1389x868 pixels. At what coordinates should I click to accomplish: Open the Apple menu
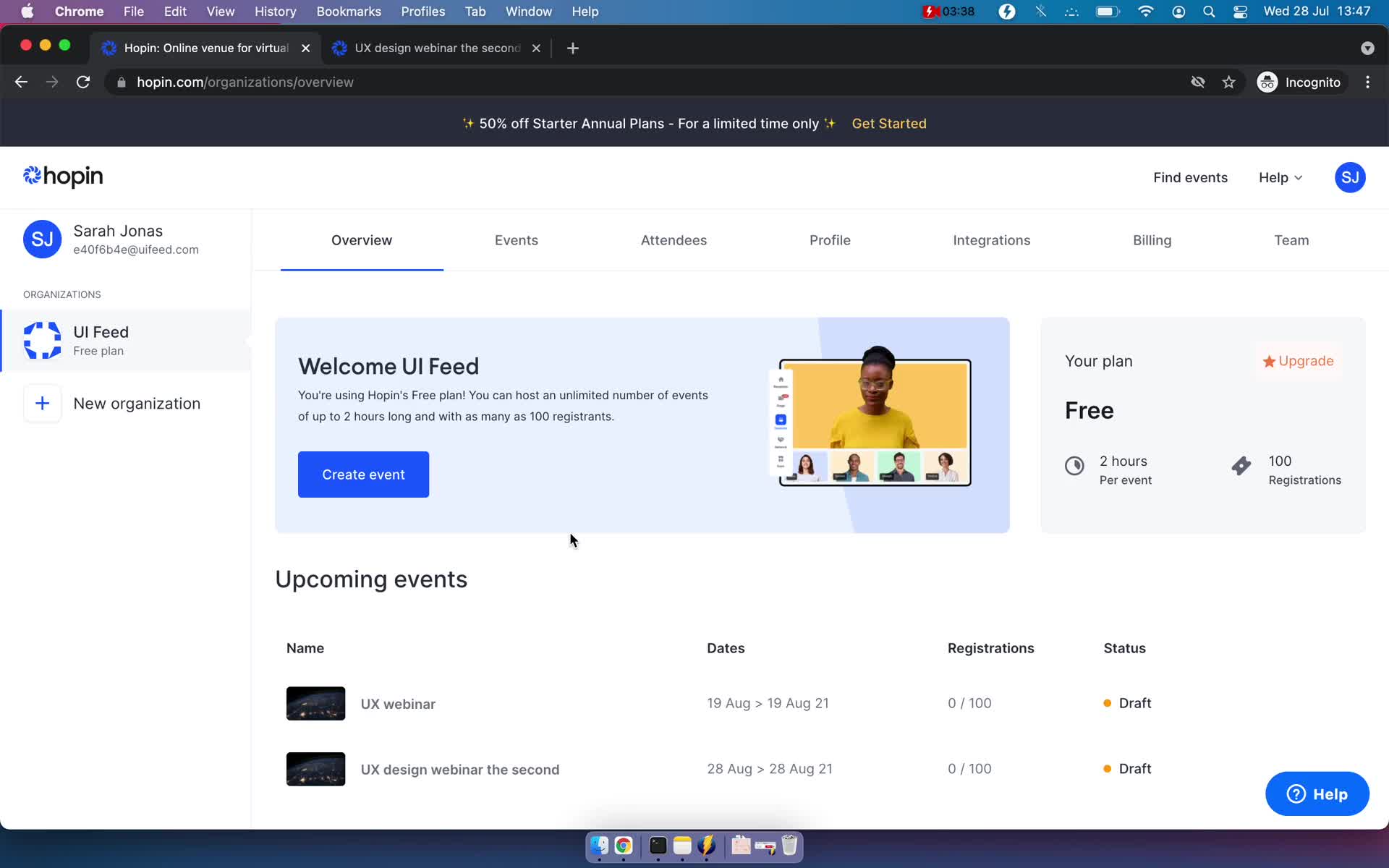tap(27, 12)
